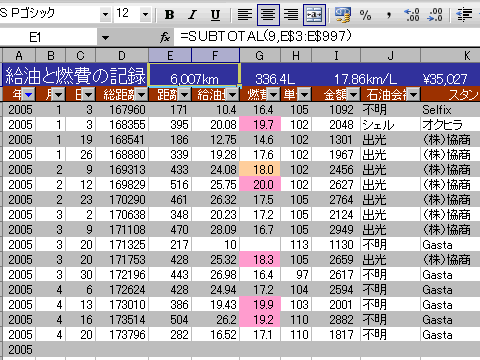The width and height of the screenshot is (480, 360).
Task: Select column I header
Action: tap(336, 56)
